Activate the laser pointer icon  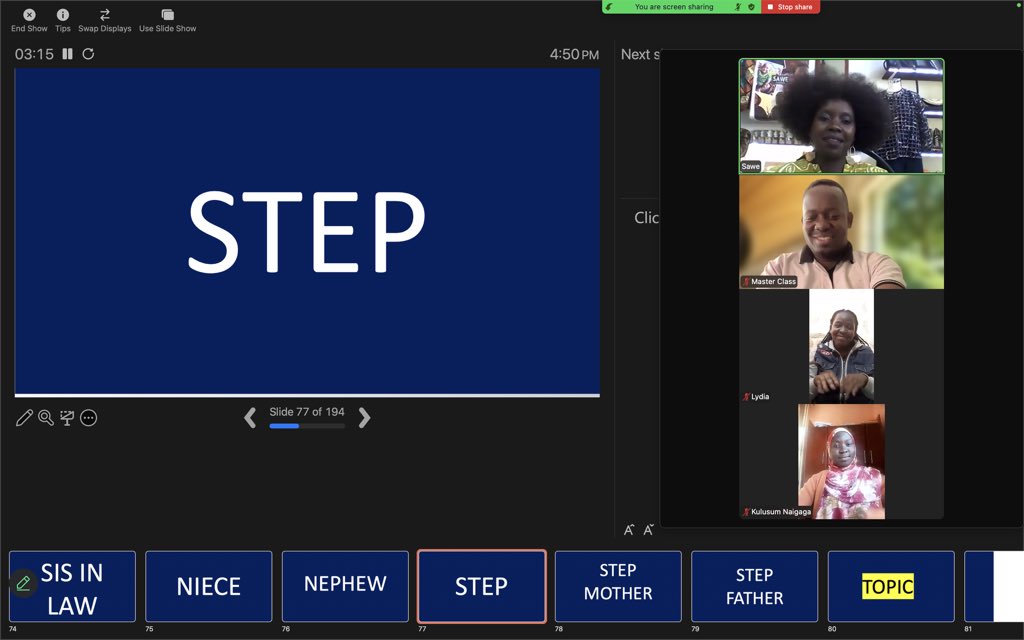coord(67,417)
